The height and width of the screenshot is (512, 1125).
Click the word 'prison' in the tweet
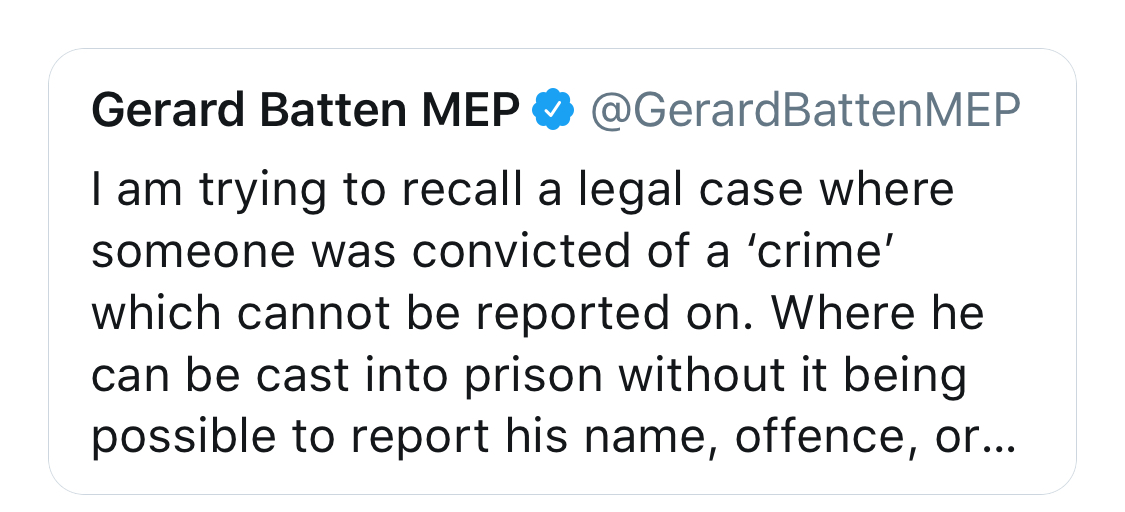(x=532, y=377)
